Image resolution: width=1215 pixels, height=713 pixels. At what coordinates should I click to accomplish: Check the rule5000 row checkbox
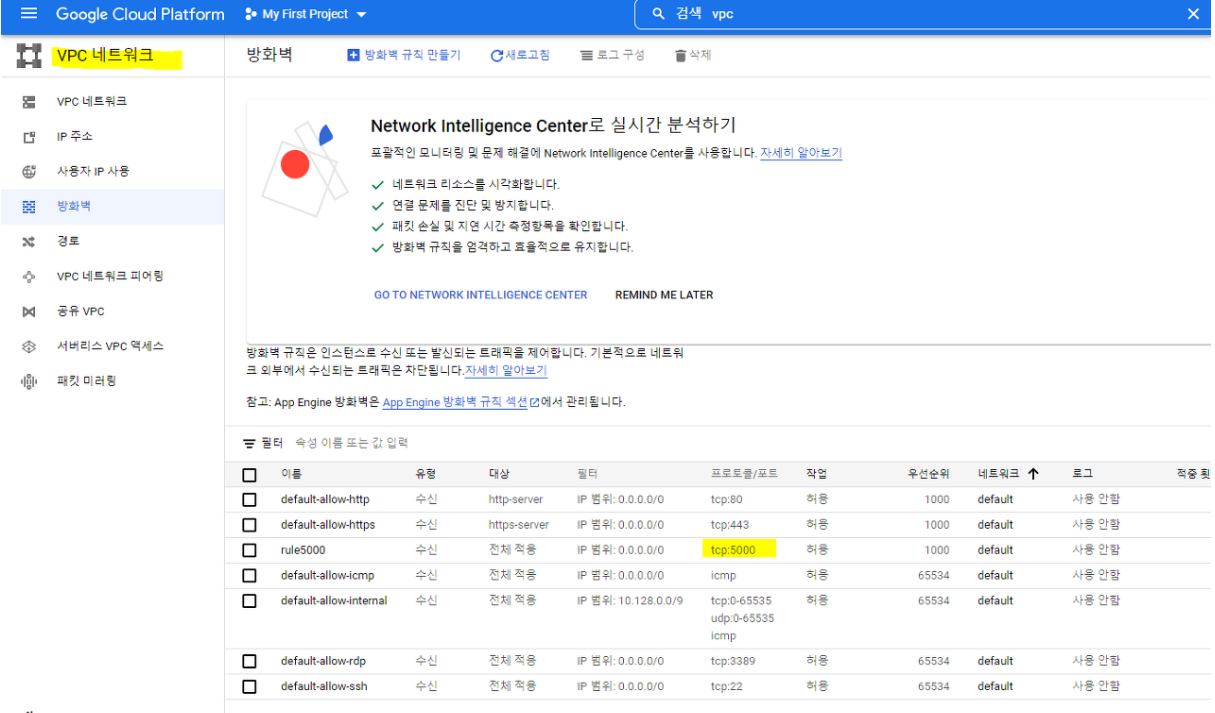(250, 550)
